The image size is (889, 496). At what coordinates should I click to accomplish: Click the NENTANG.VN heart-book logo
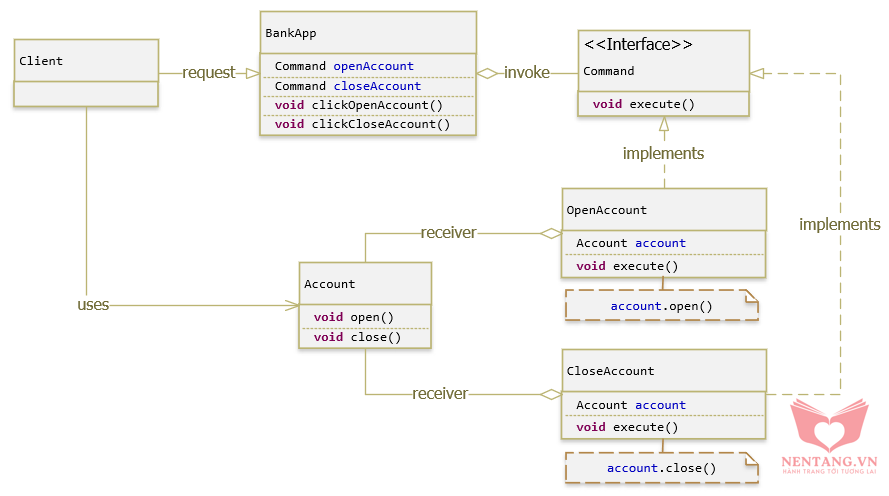tap(829, 428)
